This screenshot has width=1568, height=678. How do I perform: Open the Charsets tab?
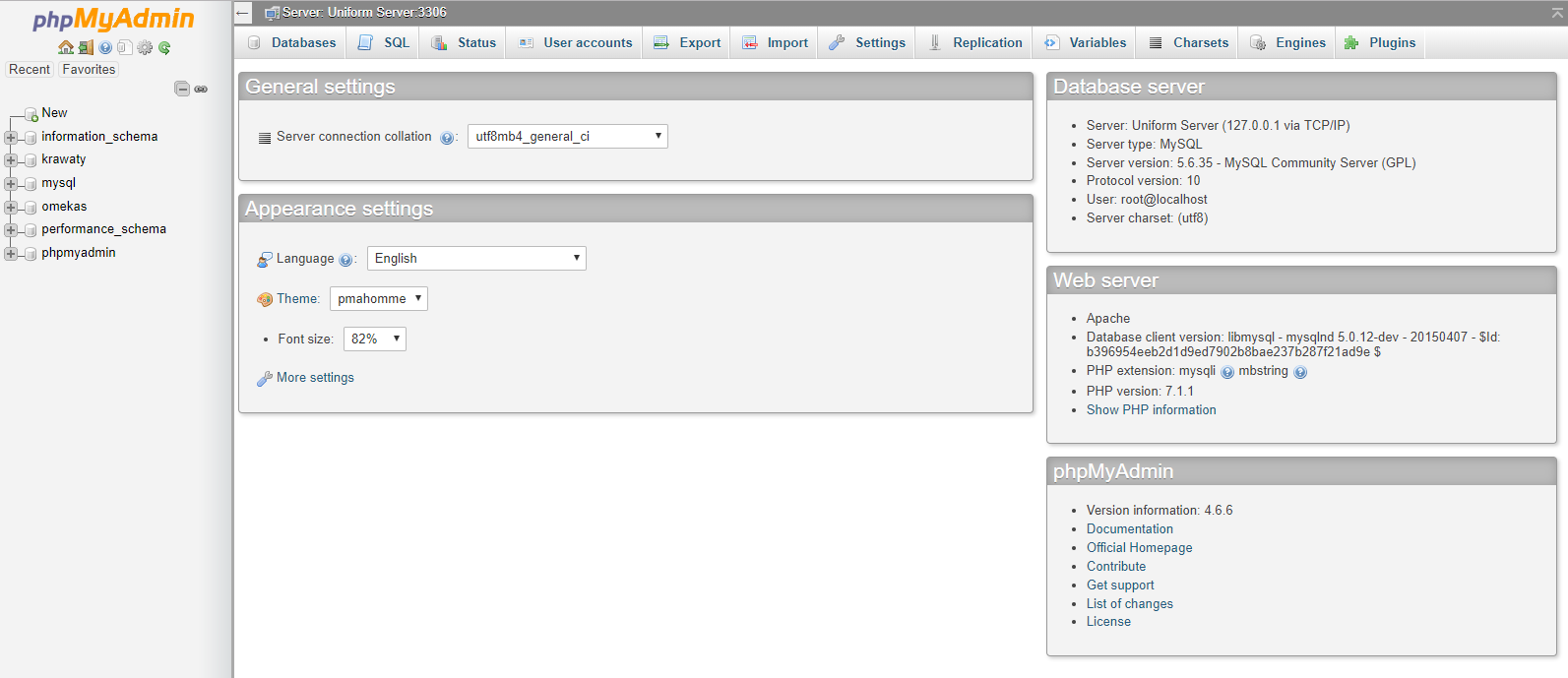click(1188, 42)
